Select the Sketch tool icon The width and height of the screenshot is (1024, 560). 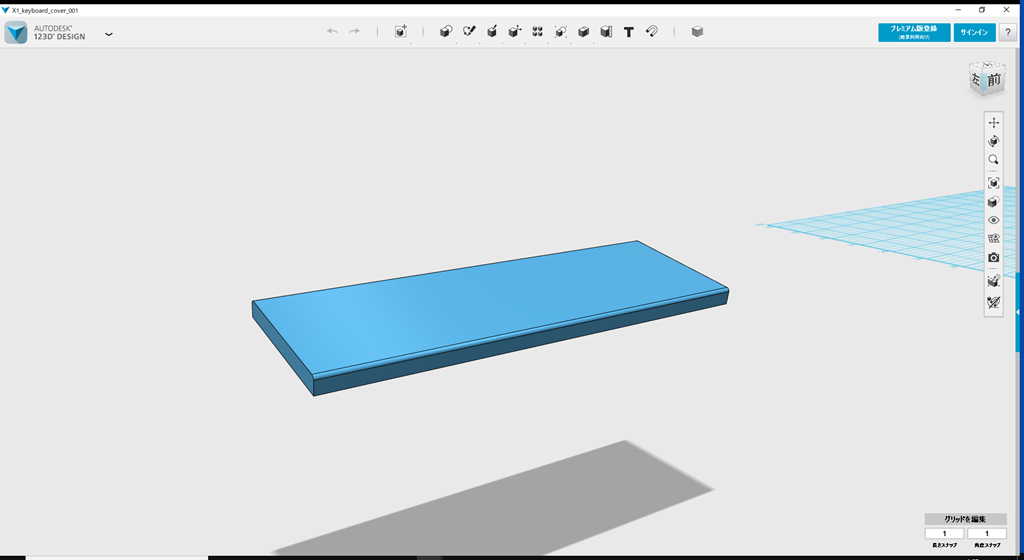pyautogui.click(x=469, y=32)
